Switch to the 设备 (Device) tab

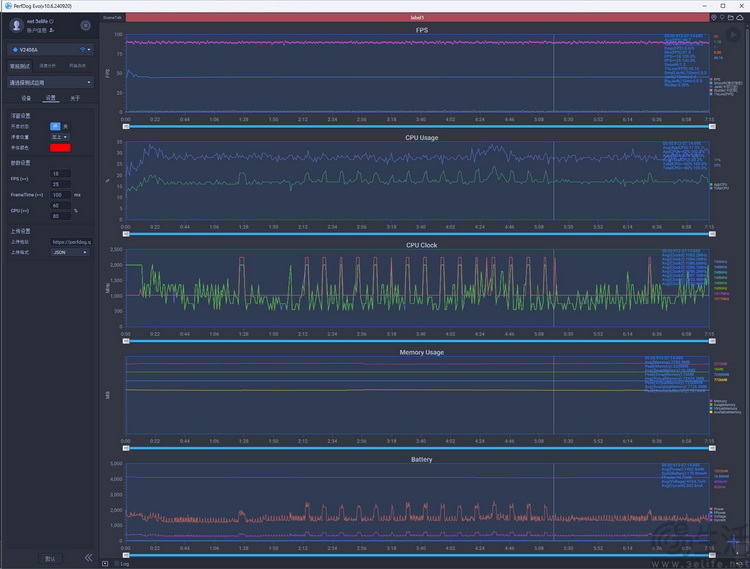[x=26, y=99]
